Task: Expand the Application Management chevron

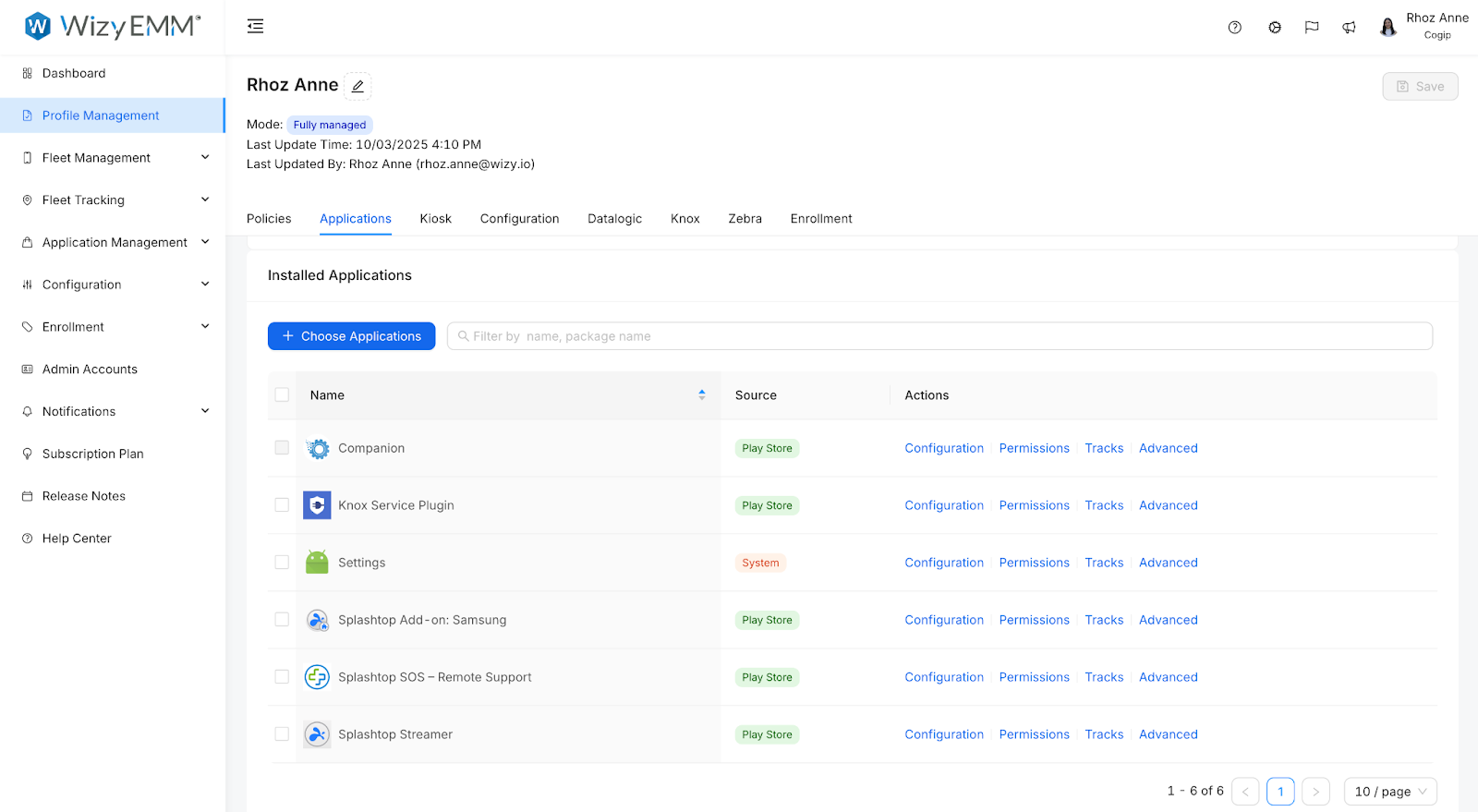Action: point(205,242)
